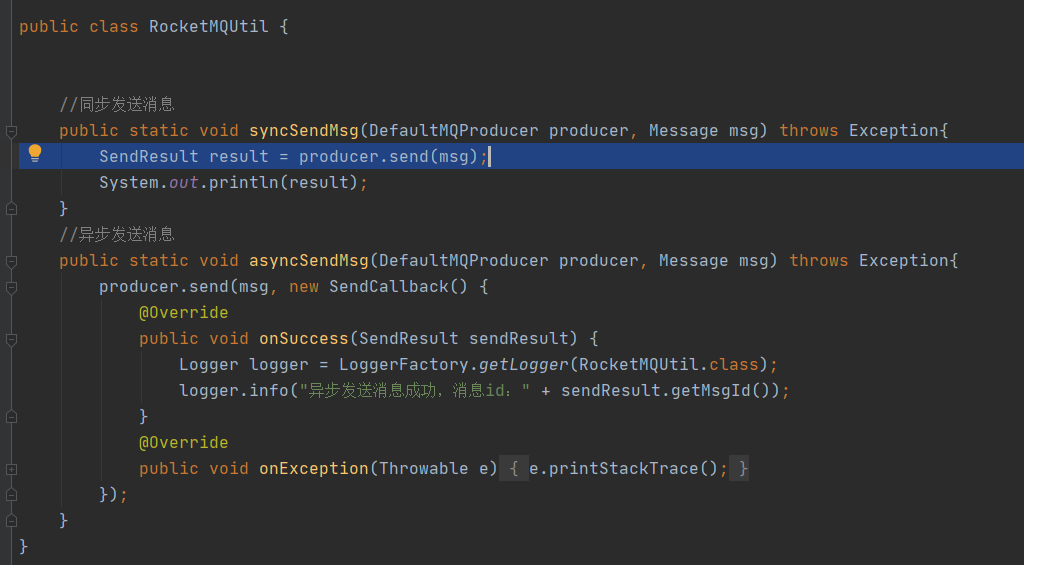Click fold-end marker at asyncSendMsg closing brace
This screenshot has width=1038, height=565.
click(x=11, y=521)
